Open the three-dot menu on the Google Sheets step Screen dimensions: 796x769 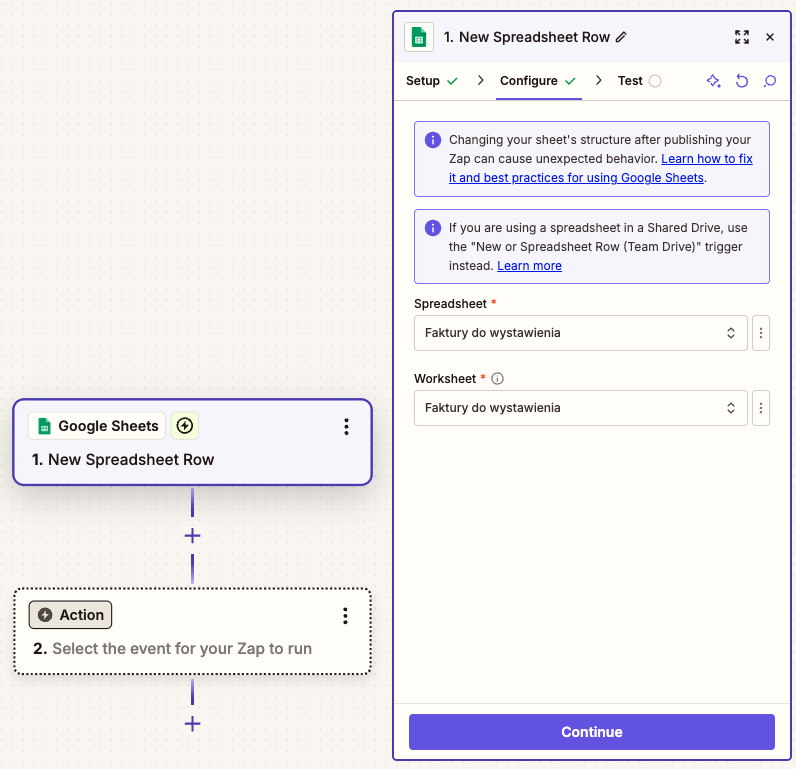[x=346, y=427]
